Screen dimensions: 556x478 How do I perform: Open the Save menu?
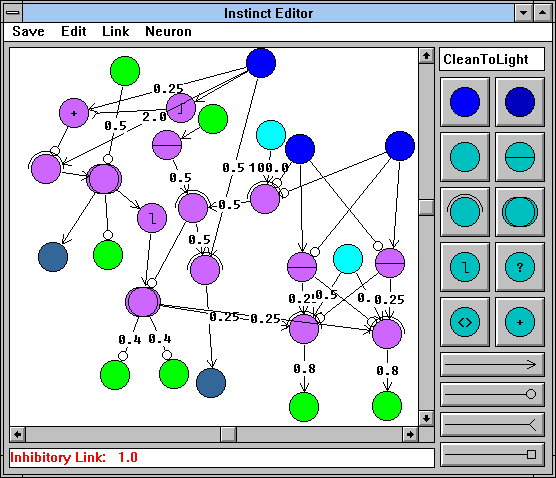[x=28, y=32]
